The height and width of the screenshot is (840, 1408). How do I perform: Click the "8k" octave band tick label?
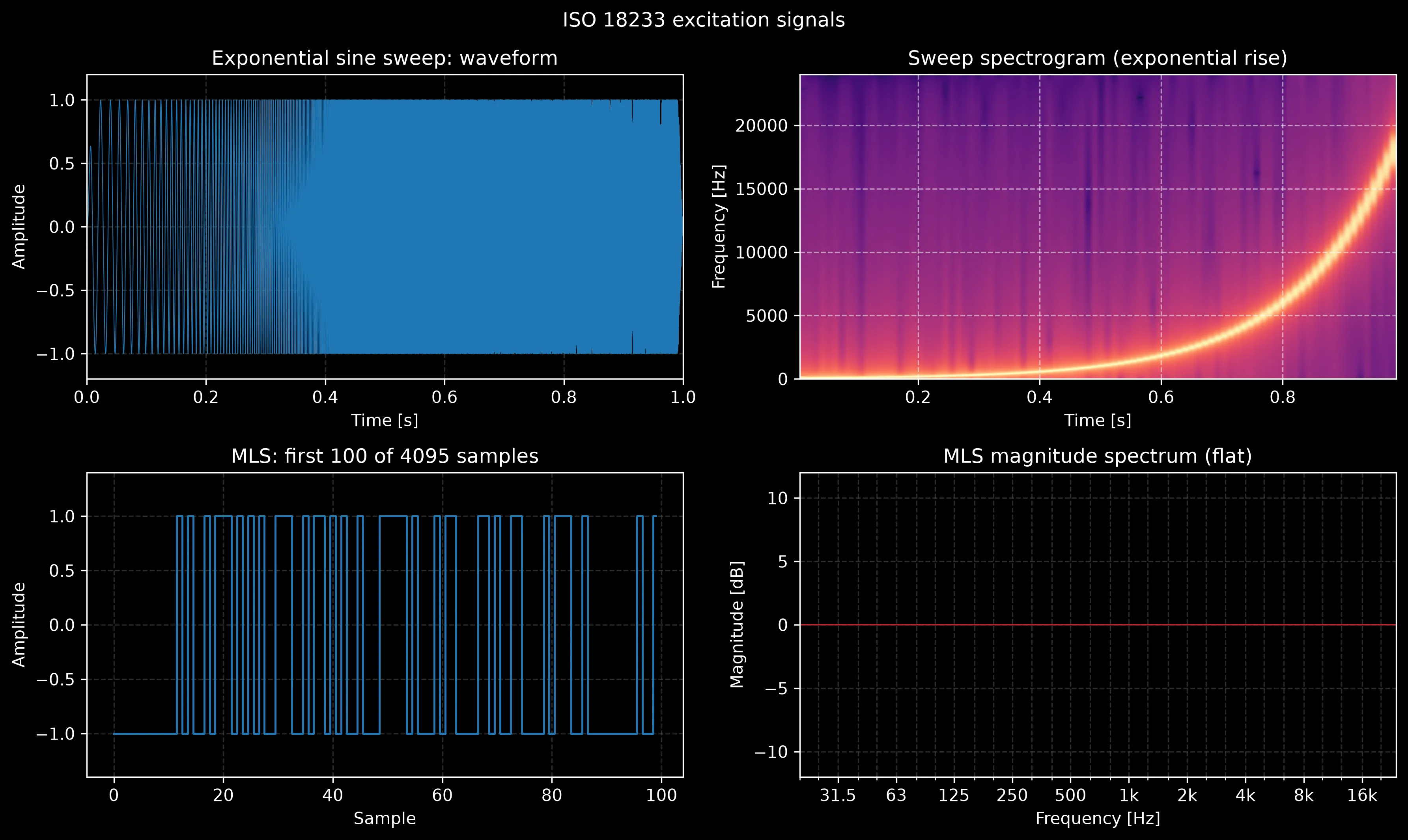tap(1304, 796)
